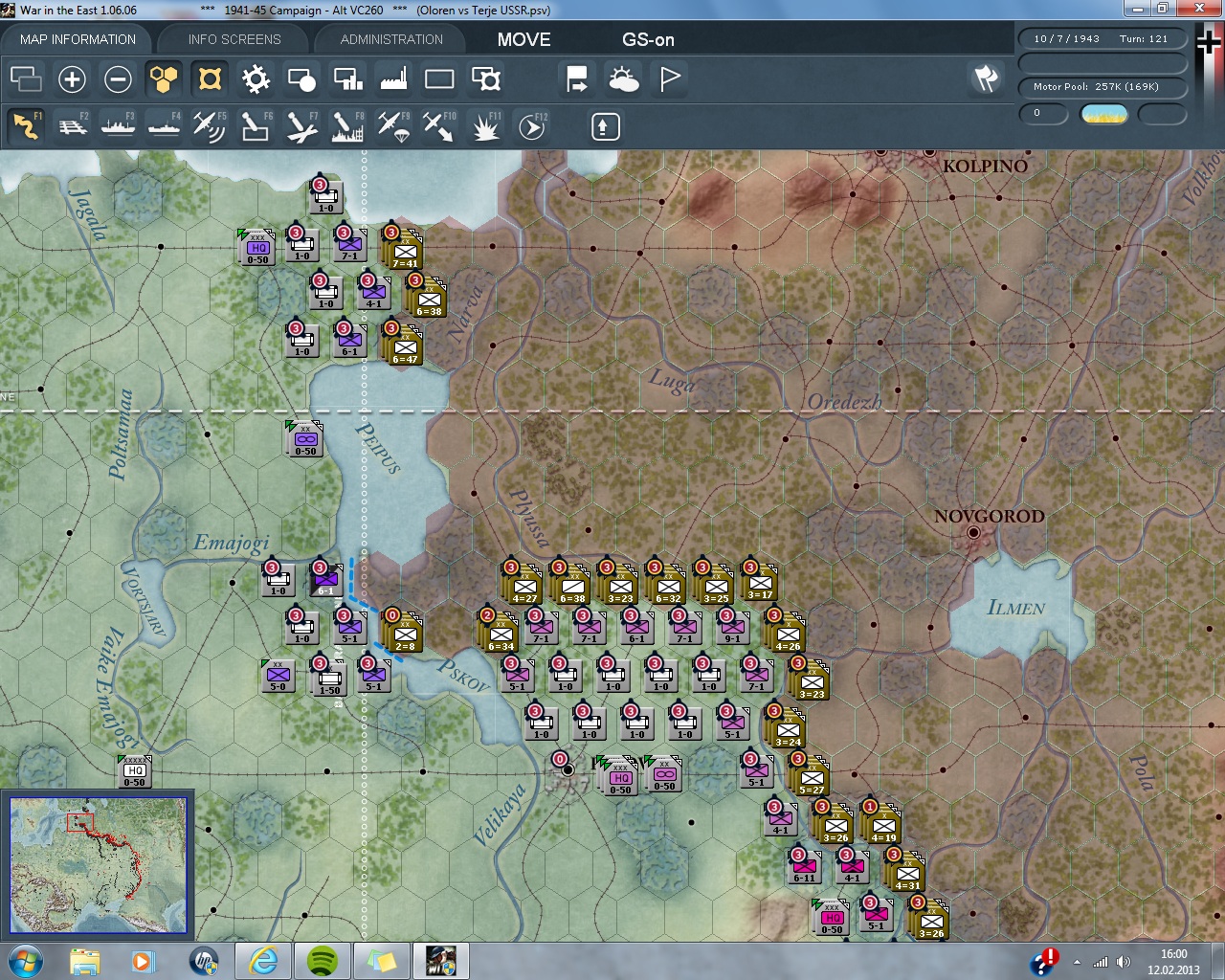1225x980 pixels.
Task: Open the ADMINISTRATION tab
Action: click(391, 39)
